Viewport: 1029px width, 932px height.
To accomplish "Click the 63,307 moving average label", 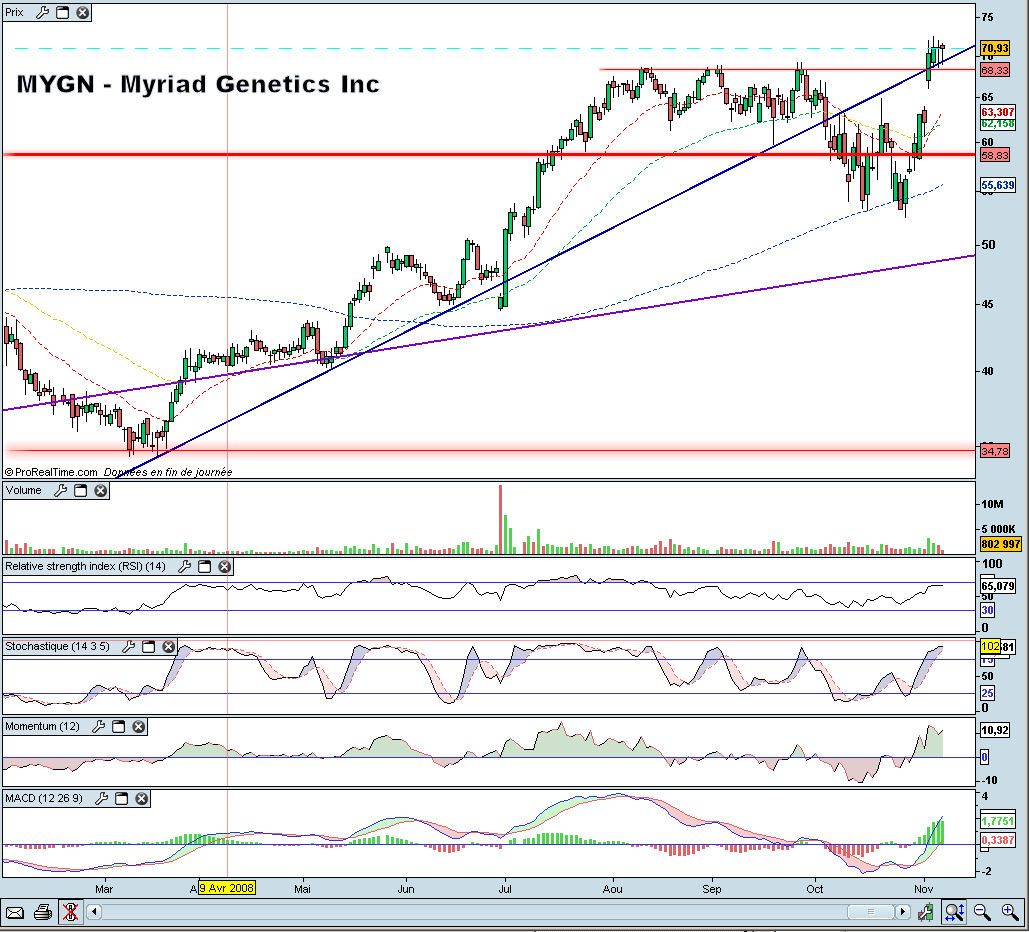I will (998, 112).
